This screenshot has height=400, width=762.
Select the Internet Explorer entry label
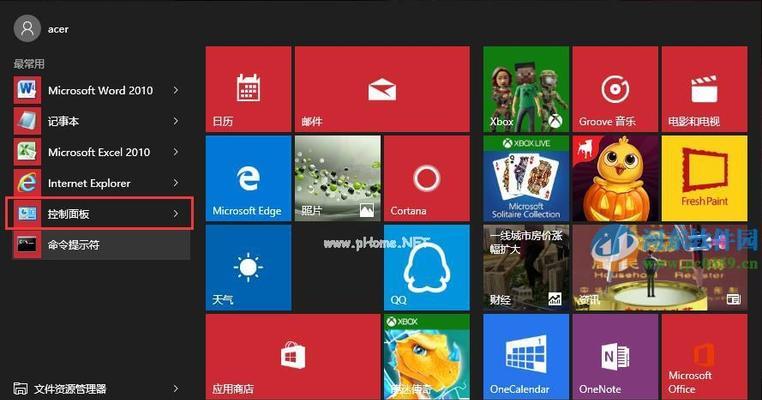89,183
